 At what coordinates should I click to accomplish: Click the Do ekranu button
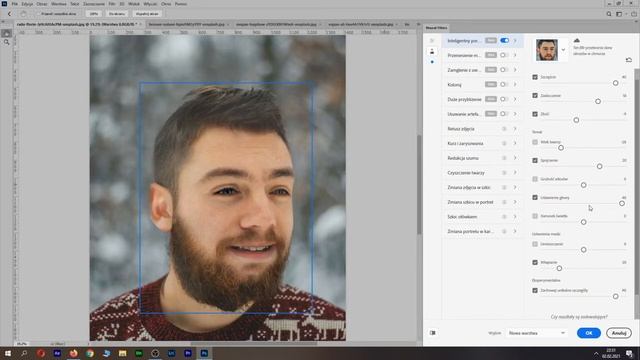pyautogui.click(x=117, y=14)
